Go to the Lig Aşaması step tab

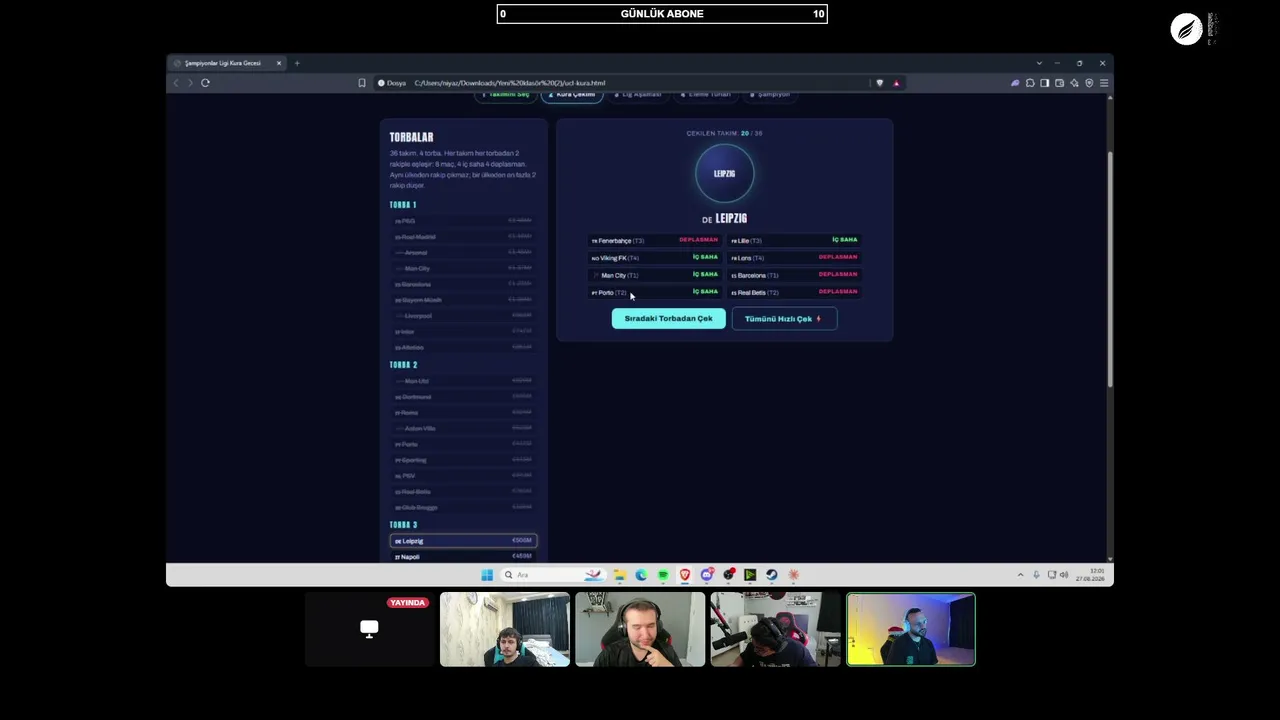(x=638, y=95)
